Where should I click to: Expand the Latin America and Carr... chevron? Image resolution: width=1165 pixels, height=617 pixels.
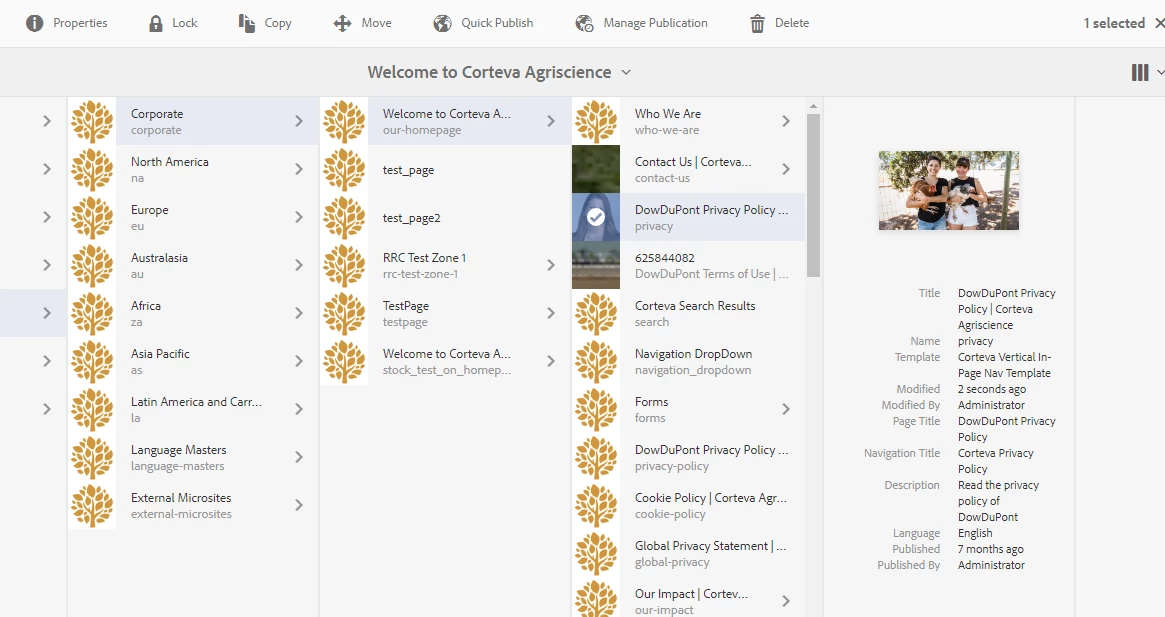(299, 409)
